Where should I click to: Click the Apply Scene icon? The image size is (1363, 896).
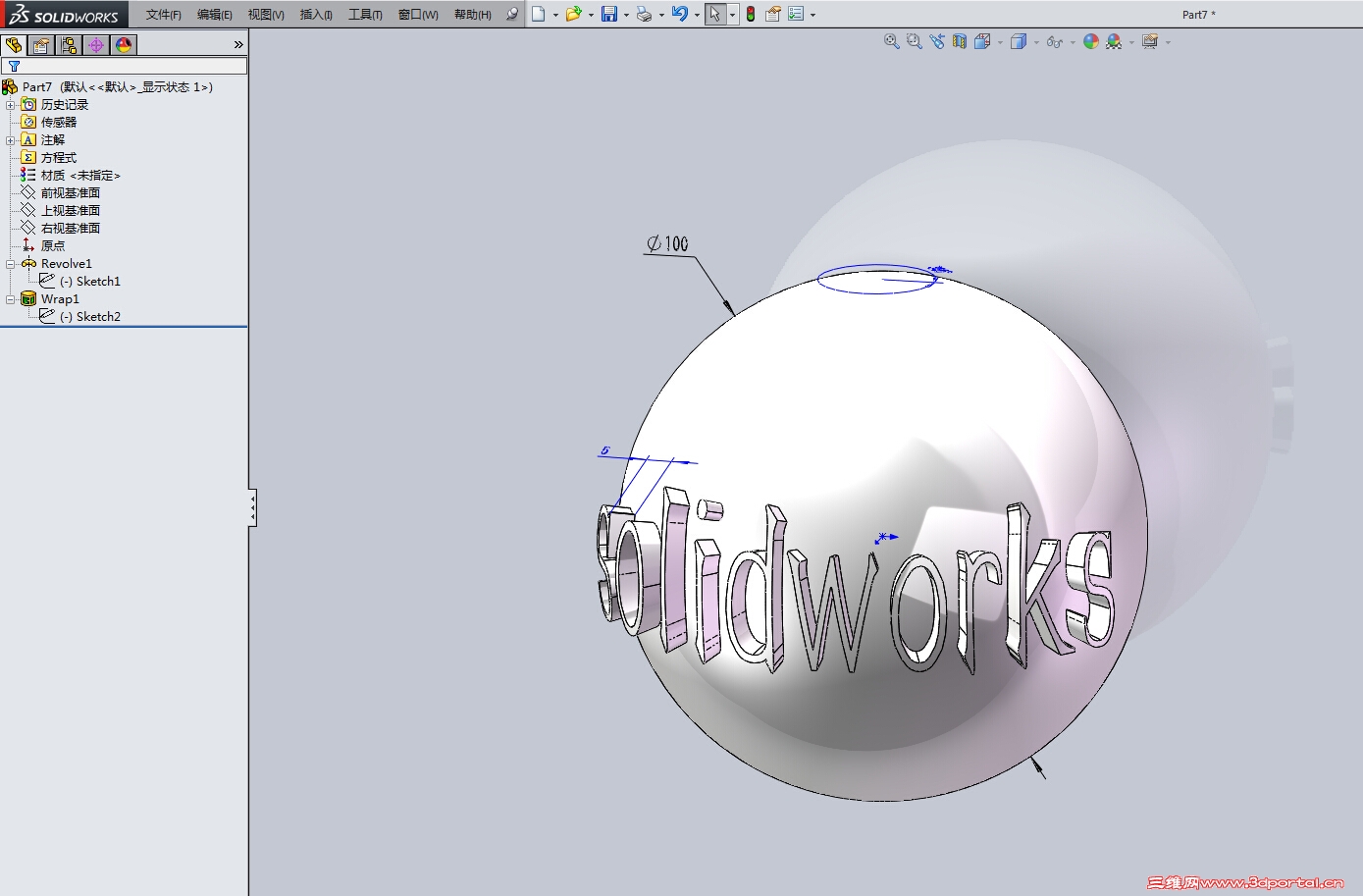[1114, 41]
